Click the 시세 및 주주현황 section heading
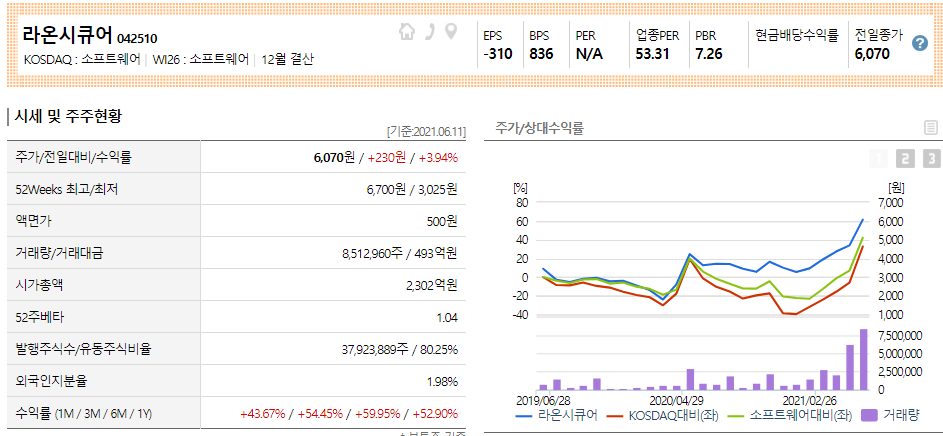This screenshot has height=436, width=943. 68,116
